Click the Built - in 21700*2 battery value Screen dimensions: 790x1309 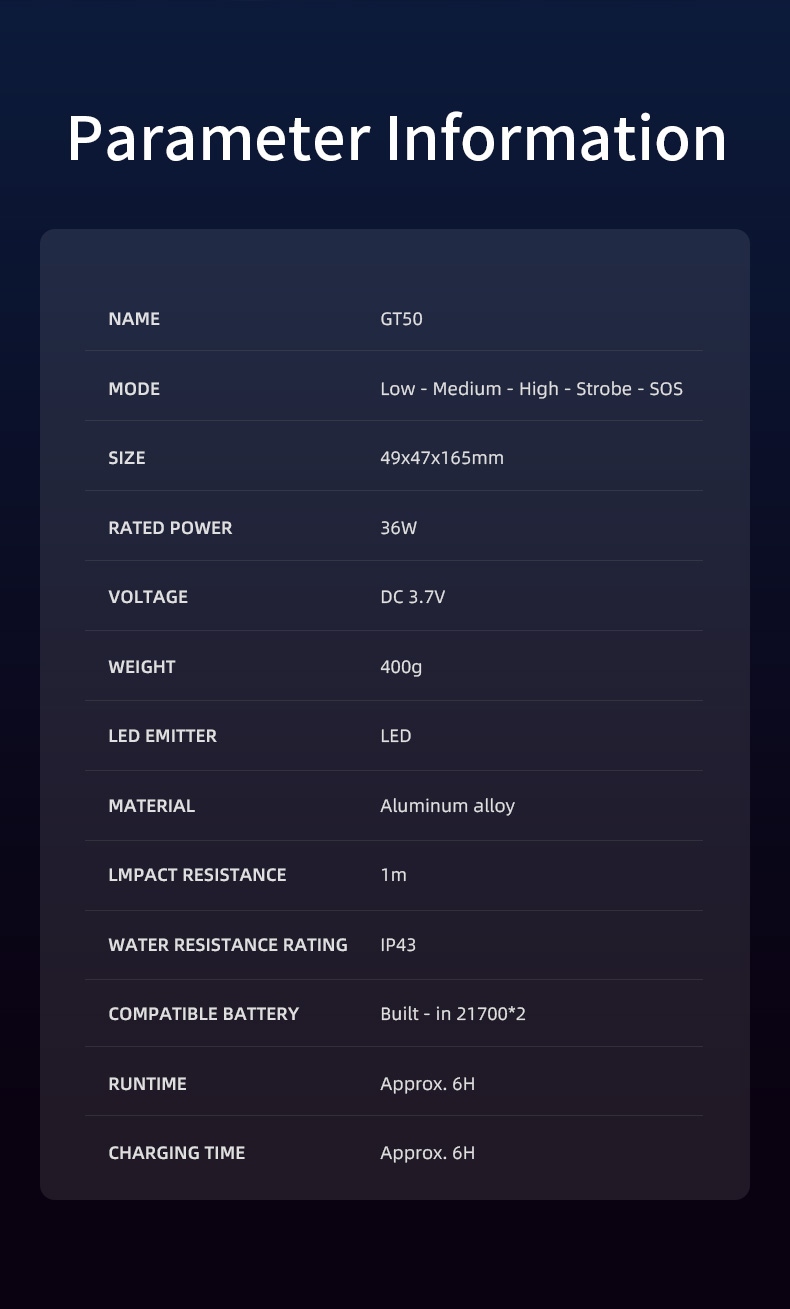pos(453,1014)
